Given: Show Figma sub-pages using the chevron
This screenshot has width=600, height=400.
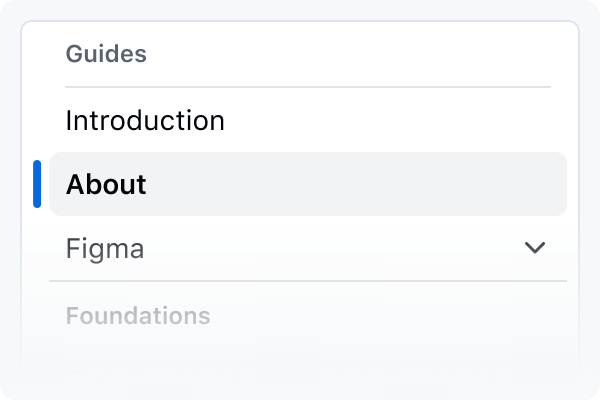Looking at the screenshot, I should click(x=535, y=248).
